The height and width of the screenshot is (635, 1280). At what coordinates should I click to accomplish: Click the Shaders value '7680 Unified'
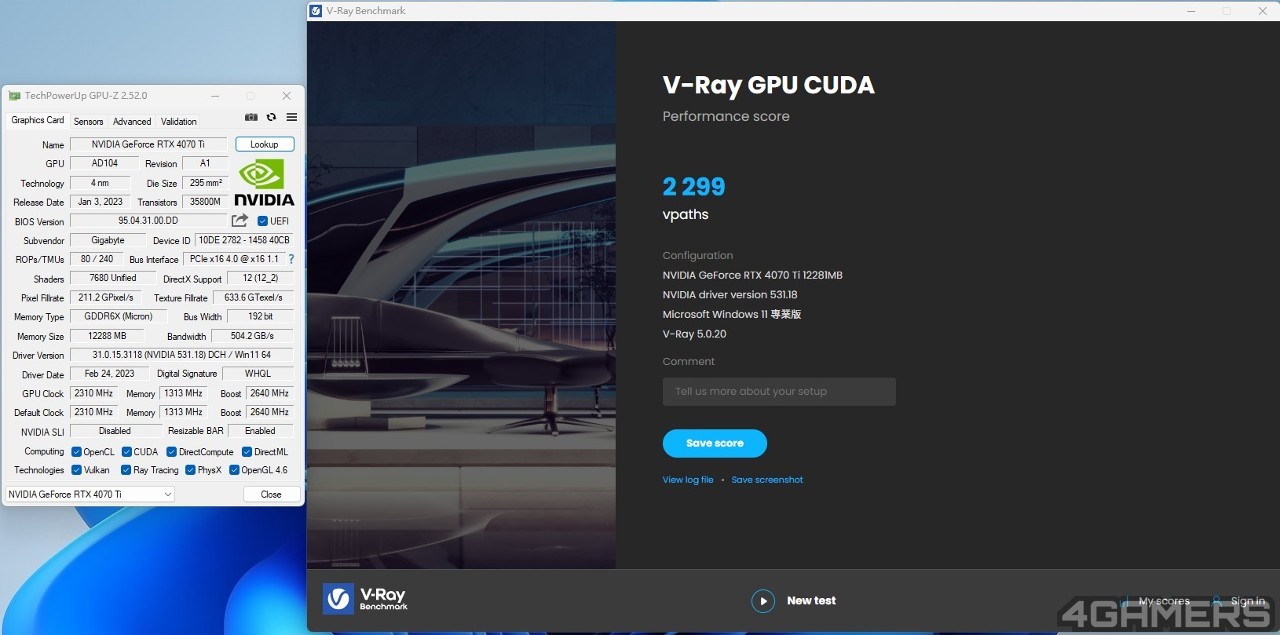(x=113, y=278)
